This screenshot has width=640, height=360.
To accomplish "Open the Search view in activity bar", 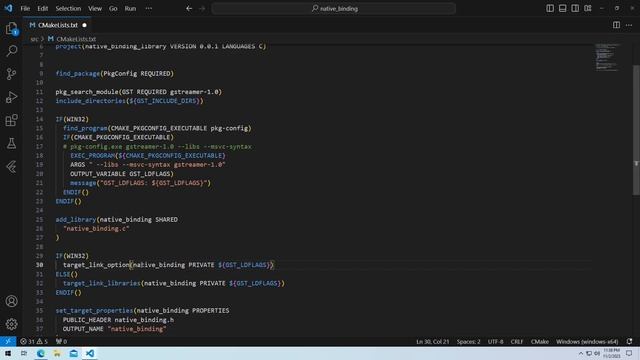I will [x=11, y=51].
